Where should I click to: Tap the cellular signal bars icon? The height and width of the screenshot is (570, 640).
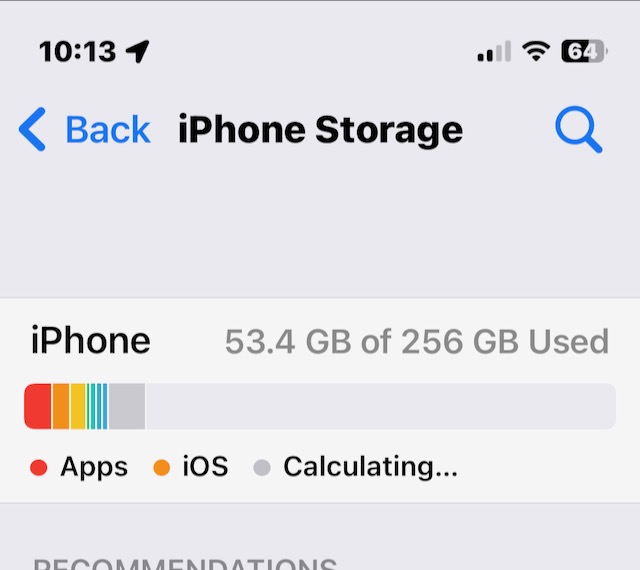pyautogui.click(x=494, y=51)
